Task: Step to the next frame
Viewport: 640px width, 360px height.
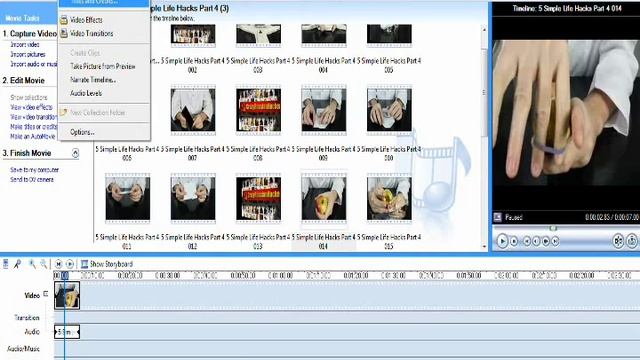Action: click(x=546, y=242)
